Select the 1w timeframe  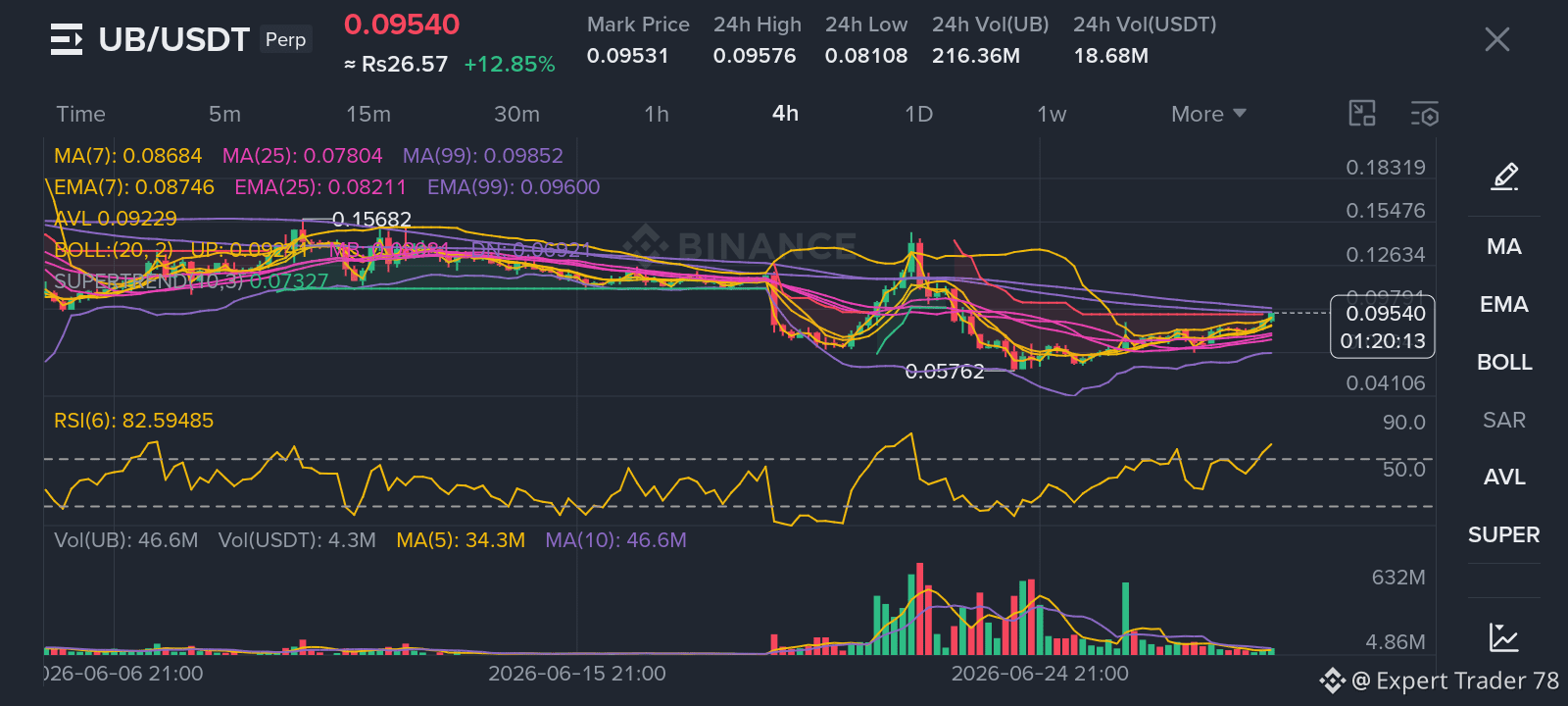[x=1052, y=114]
